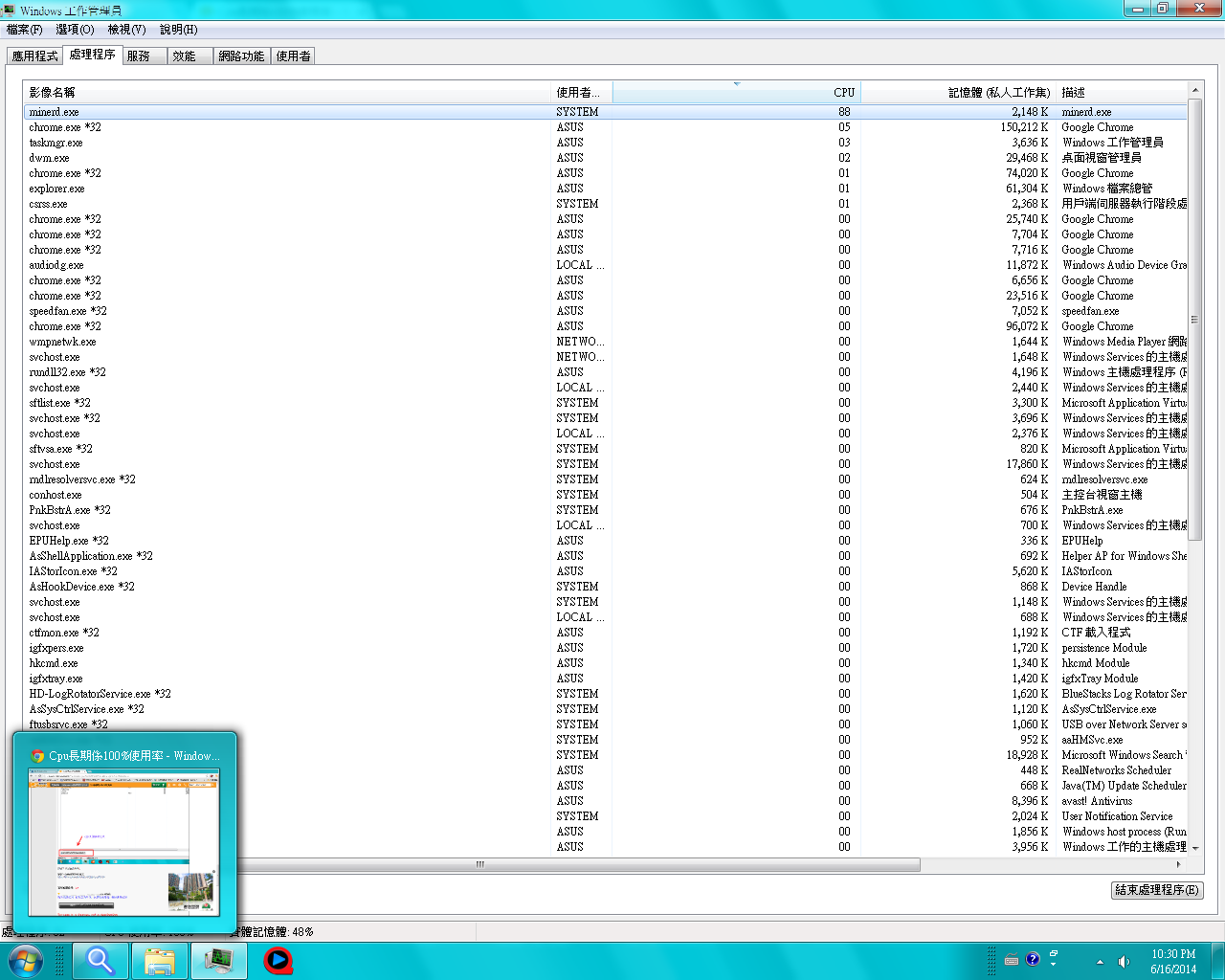Open the red Q media player taskbar icon
Screen dimensions: 1225x980
pyautogui.click(x=278, y=961)
